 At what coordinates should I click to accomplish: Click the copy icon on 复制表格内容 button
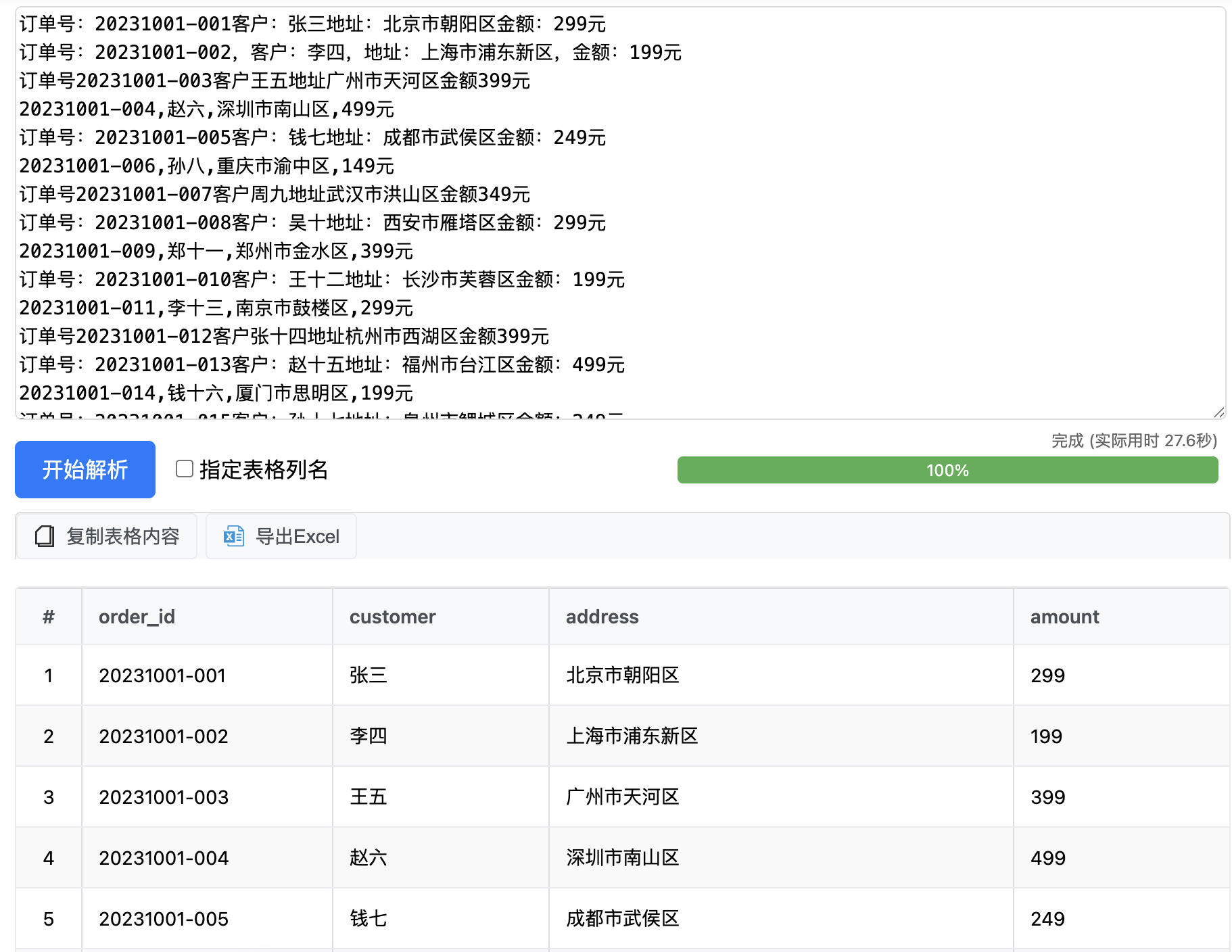click(x=43, y=536)
